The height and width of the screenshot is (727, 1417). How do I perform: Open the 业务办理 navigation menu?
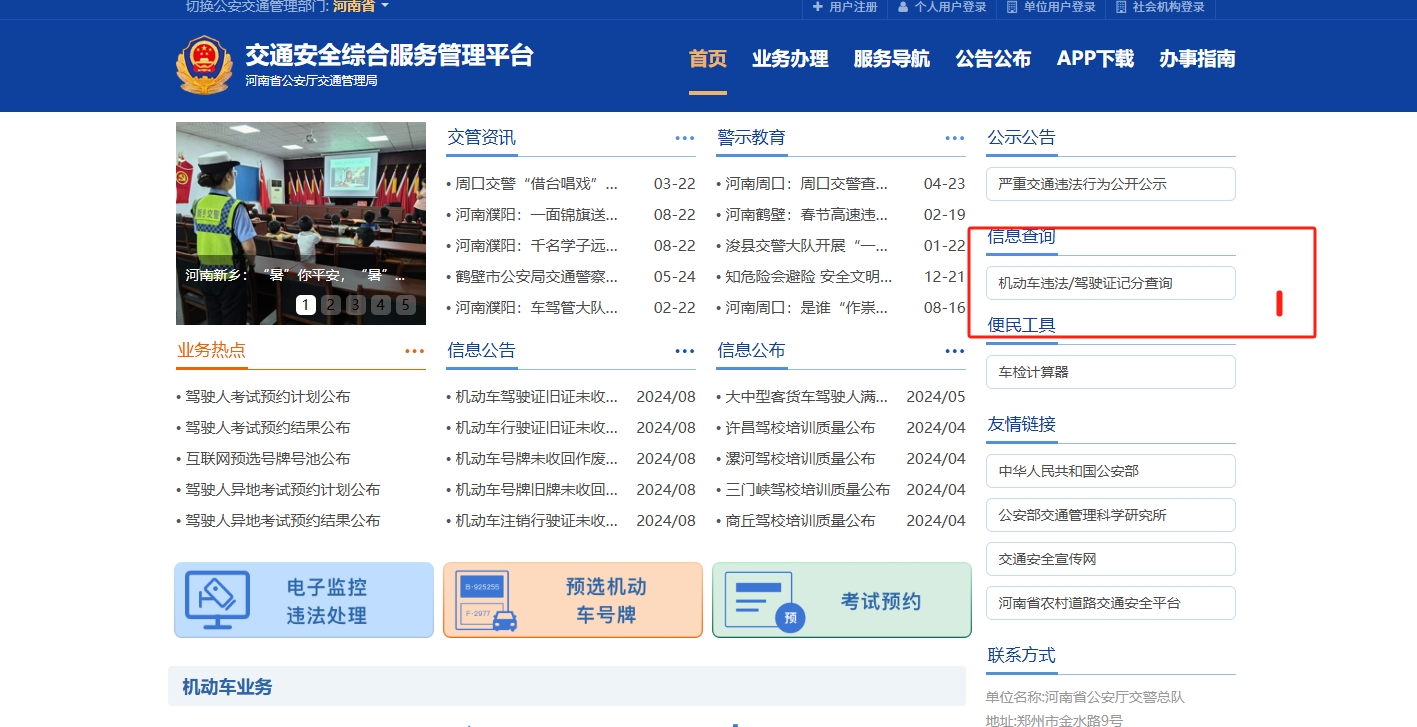(x=790, y=59)
